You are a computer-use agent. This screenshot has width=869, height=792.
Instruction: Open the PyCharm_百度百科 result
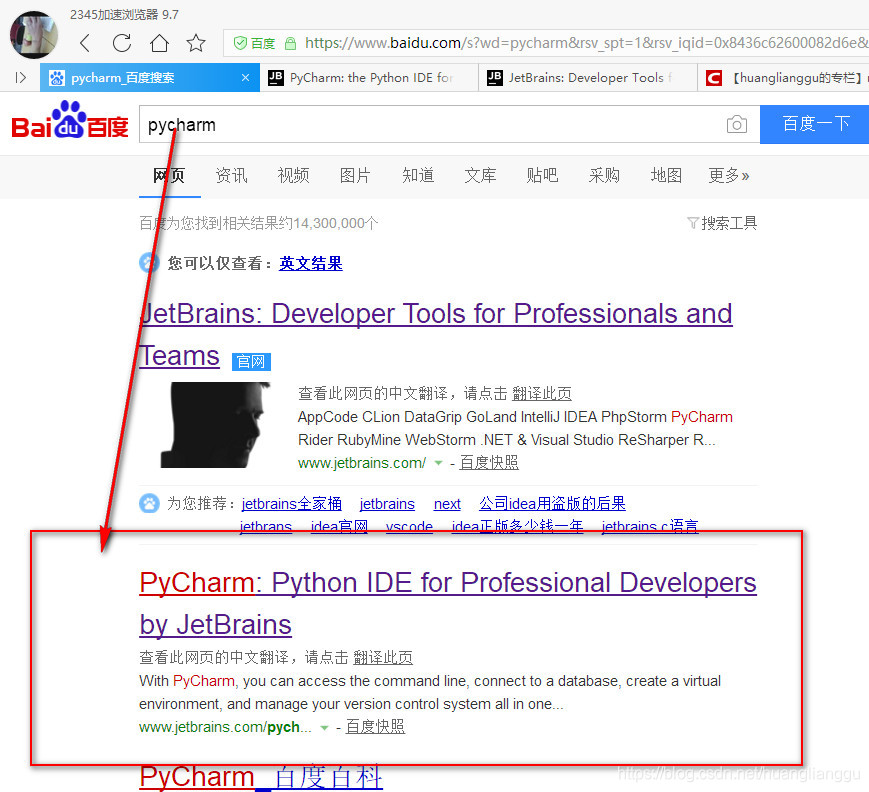pyautogui.click(x=261, y=776)
